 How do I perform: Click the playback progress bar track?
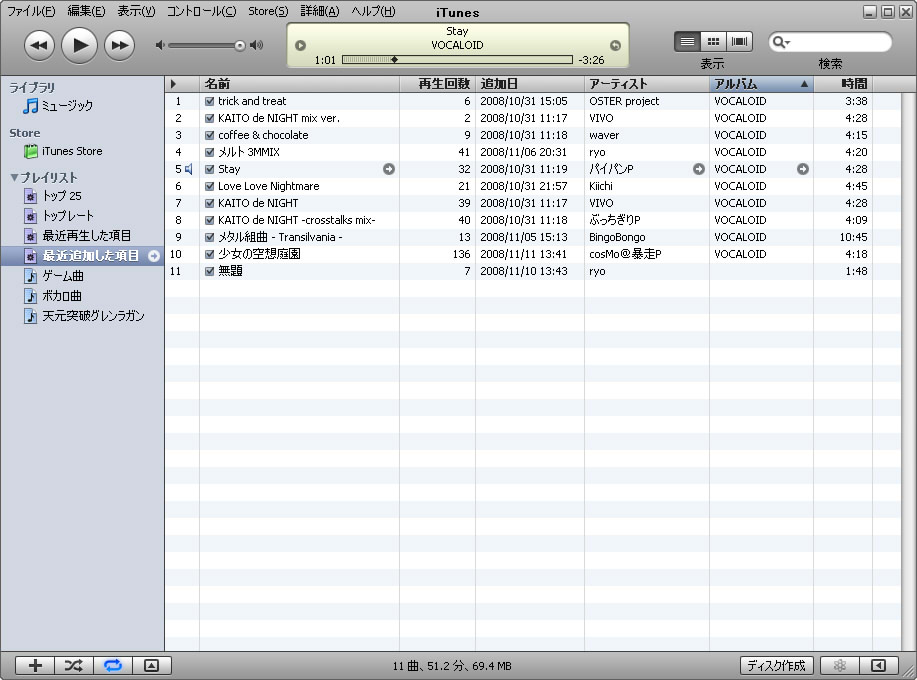(457, 60)
